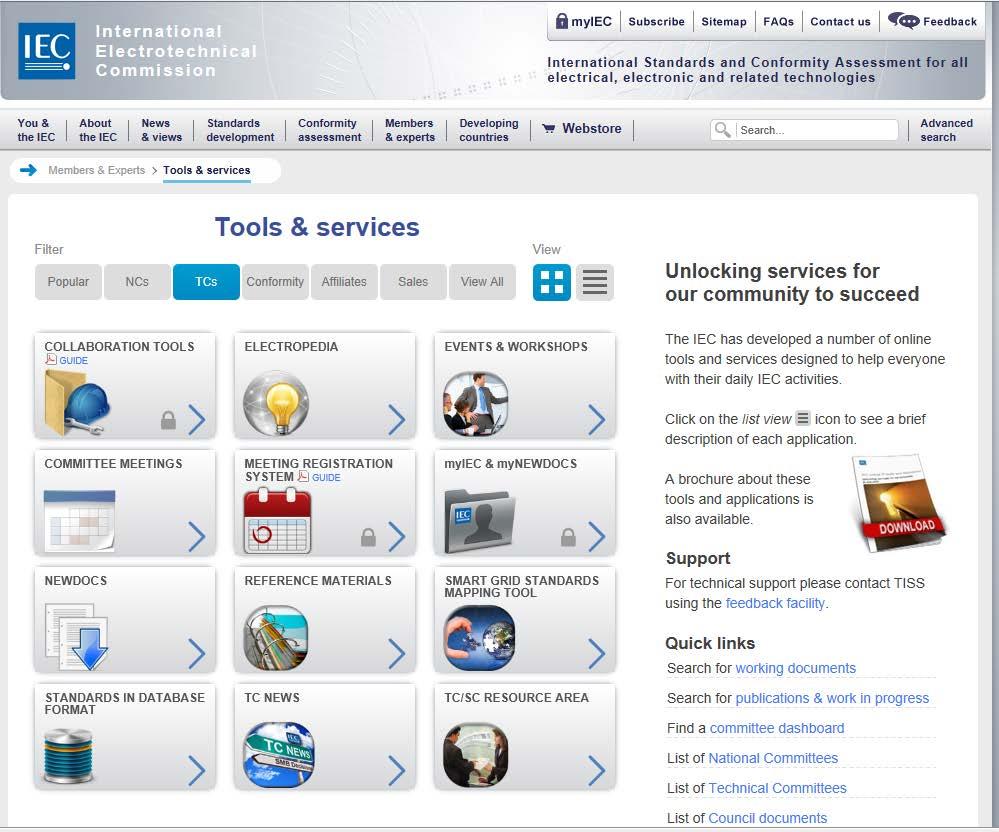This screenshot has width=999, height=832.
Task: Select the Popular filter tab
Action: click(68, 282)
